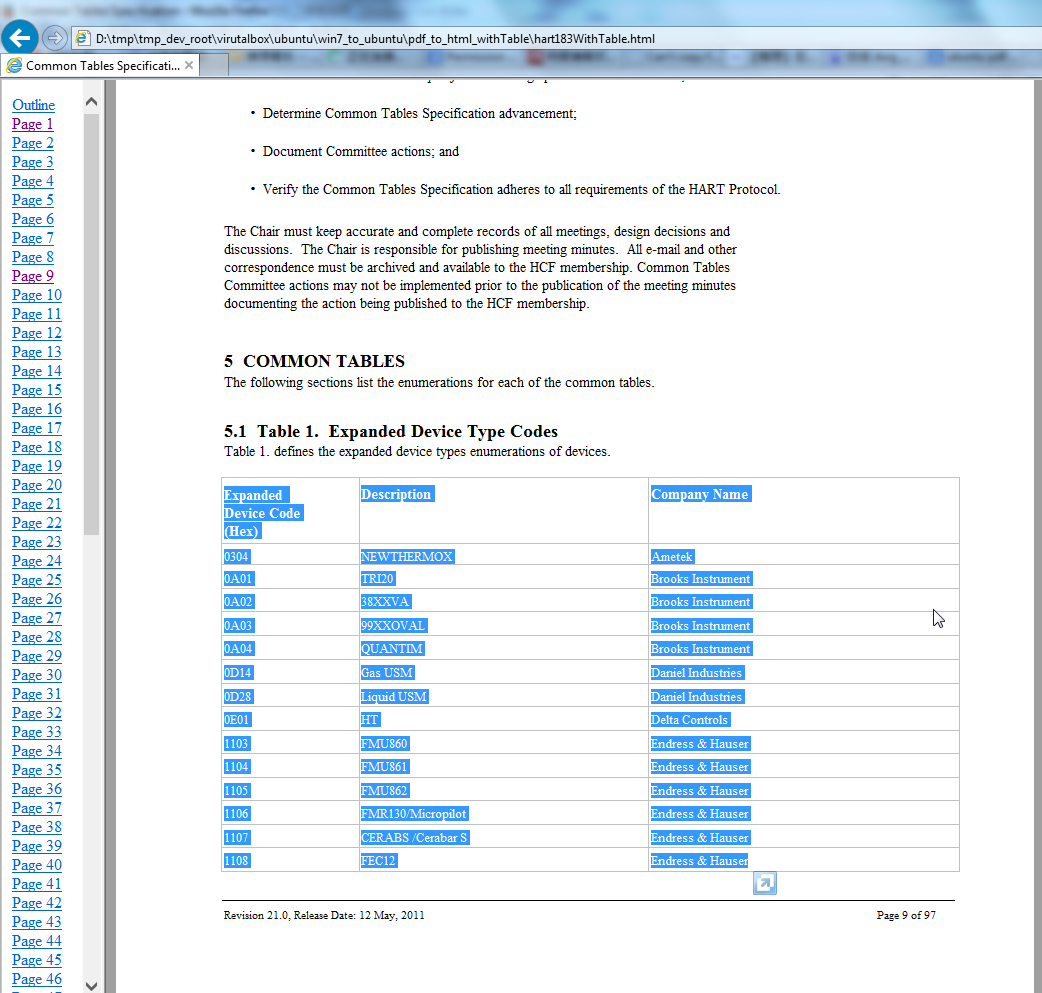The width and height of the screenshot is (1042, 993).
Task: Go to Page 20 link
Action: pos(37,485)
